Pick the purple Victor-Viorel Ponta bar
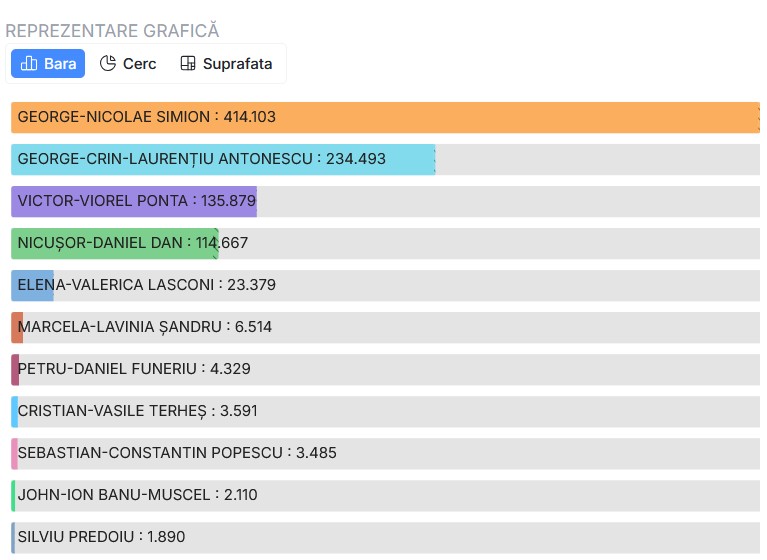767x560 pixels. pos(133,201)
